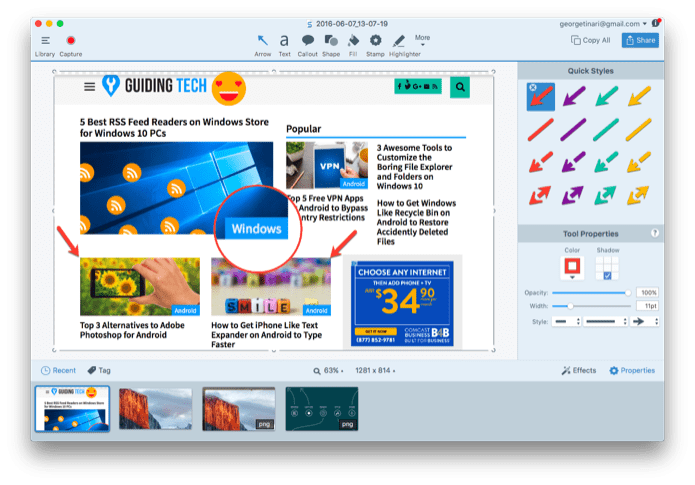The width and height of the screenshot is (695, 485).
Task: Select the Arrow tool
Action: 262,46
